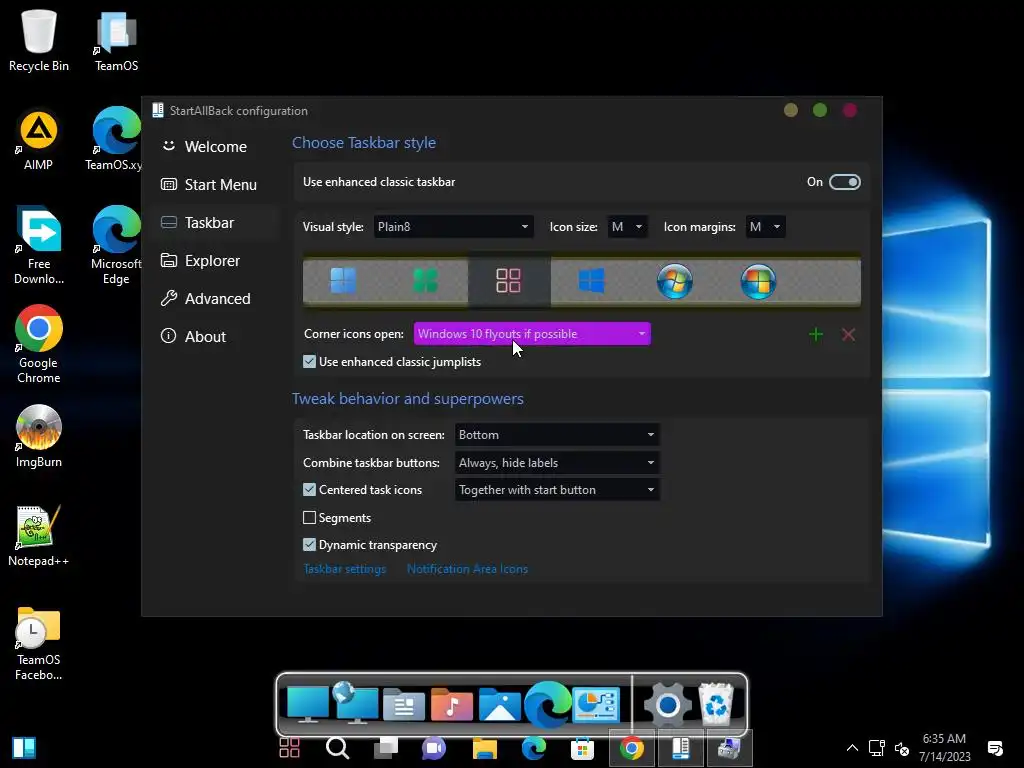The image size is (1024, 768).
Task: Uncheck Centered task icons
Action: (310, 490)
